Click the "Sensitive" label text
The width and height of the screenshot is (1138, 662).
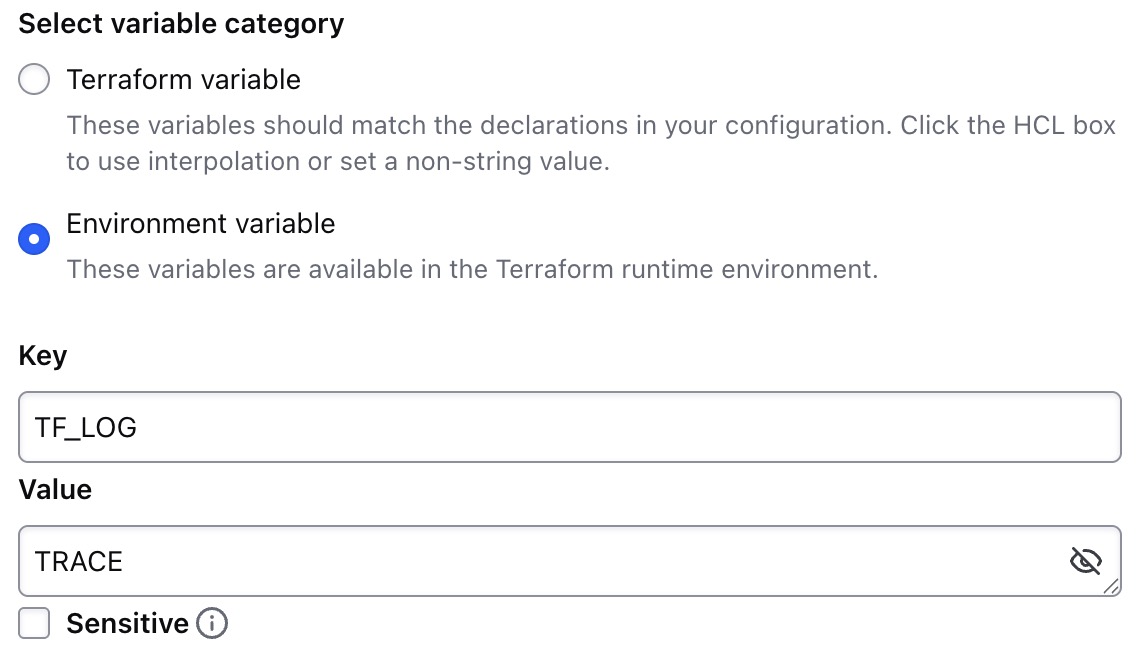tap(127, 624)
